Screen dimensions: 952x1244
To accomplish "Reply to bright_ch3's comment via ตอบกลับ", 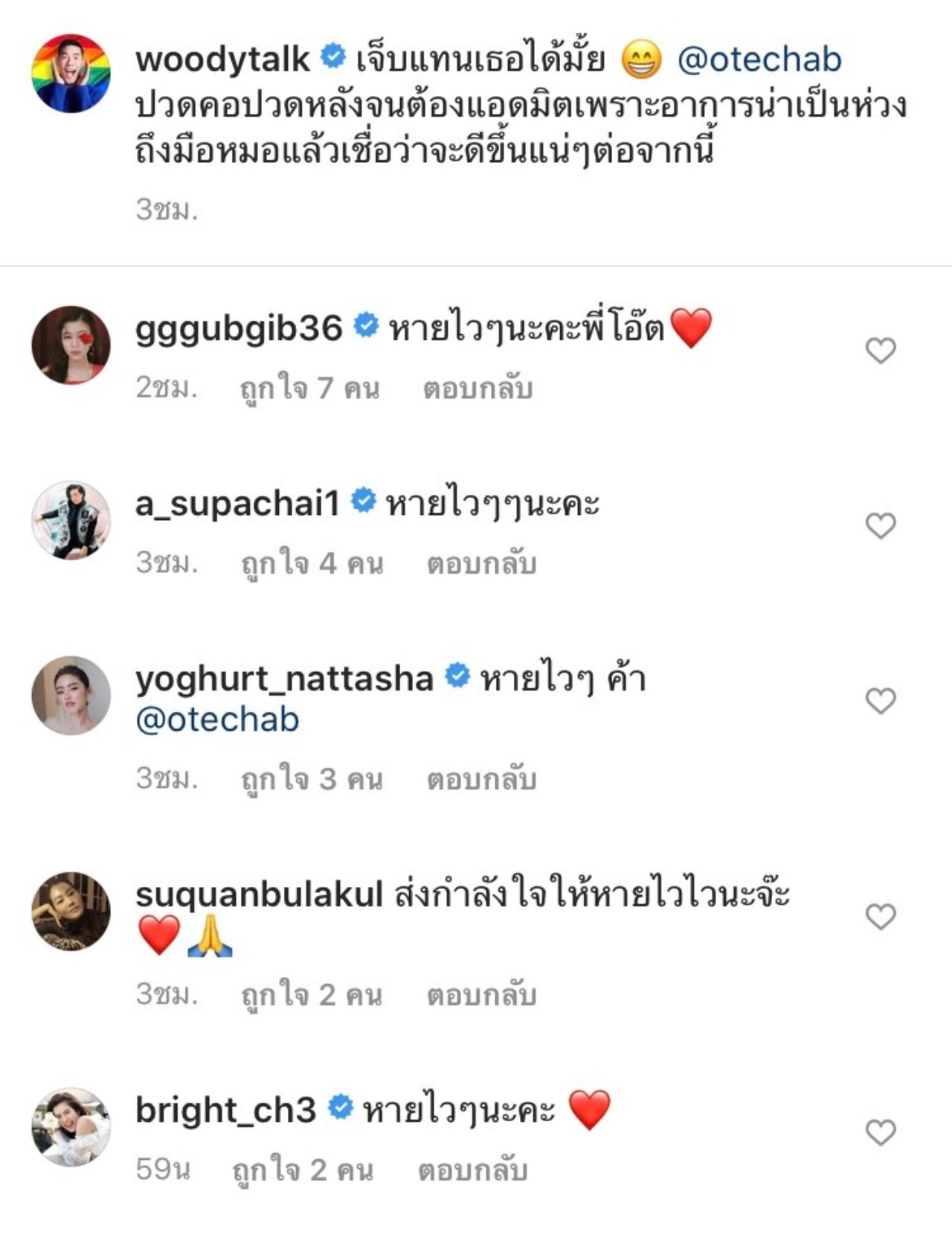I will coord(472,1170).
